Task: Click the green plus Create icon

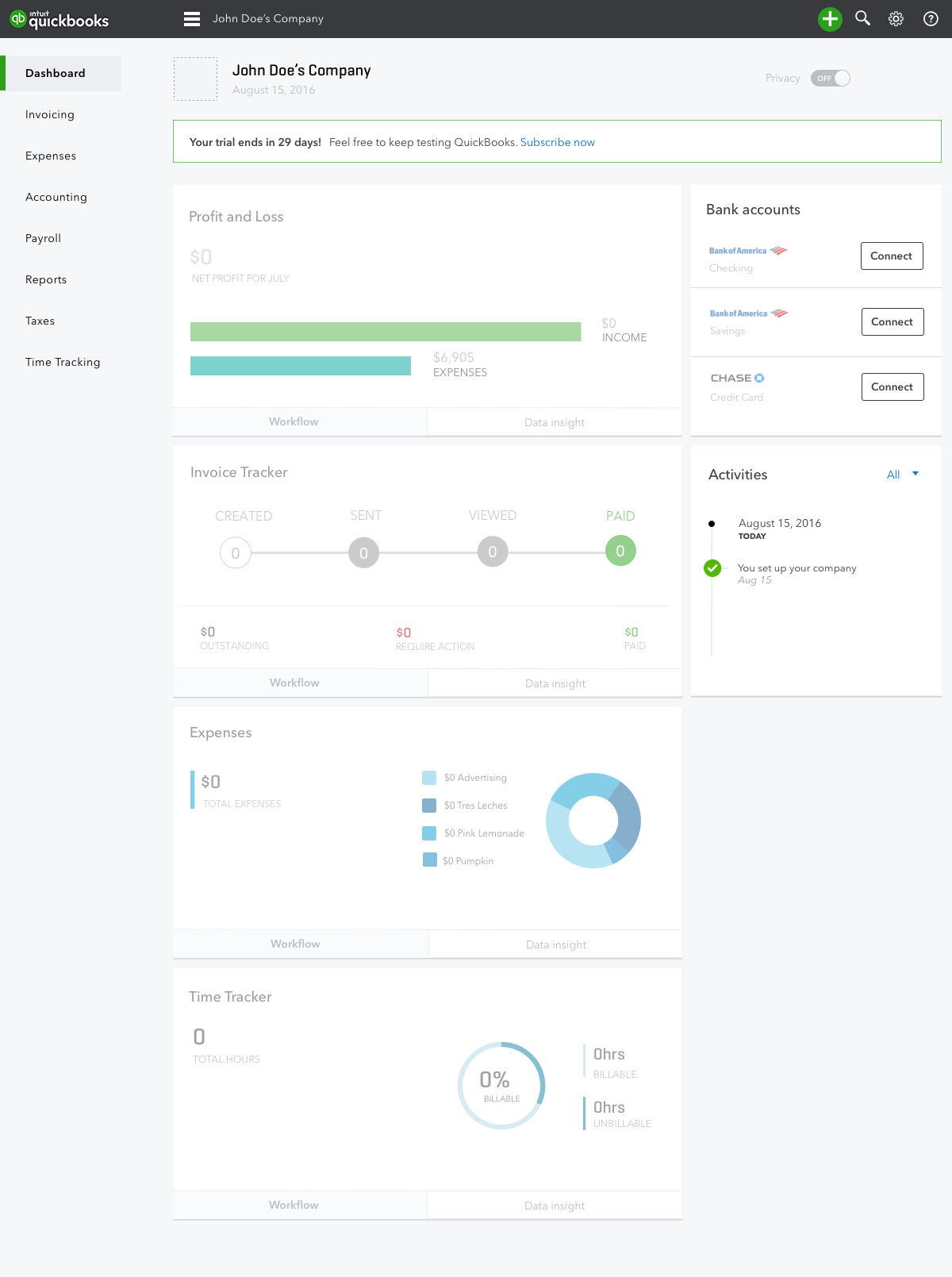Action: click(x=830, y=19)
